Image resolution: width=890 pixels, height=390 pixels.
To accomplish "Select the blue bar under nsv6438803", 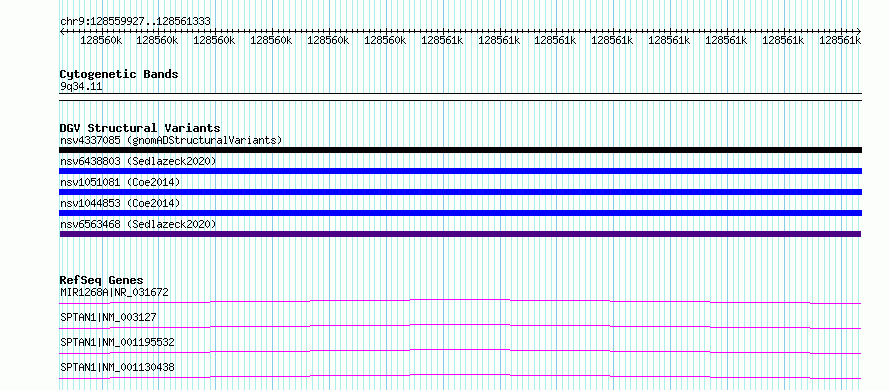I will (x=460, y=171).
